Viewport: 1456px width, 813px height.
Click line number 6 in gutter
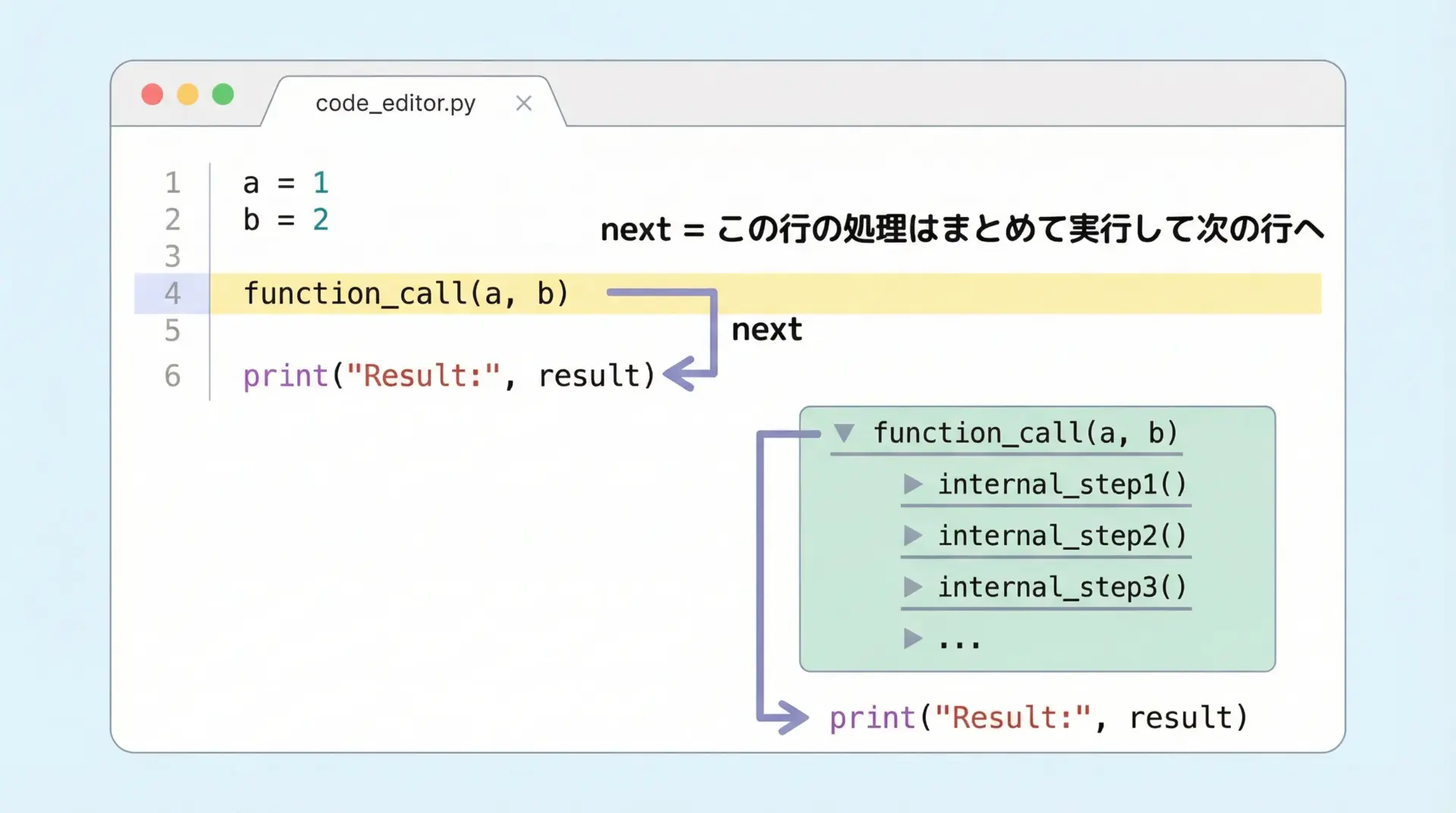pyautogui.click(x=173, y=375)
